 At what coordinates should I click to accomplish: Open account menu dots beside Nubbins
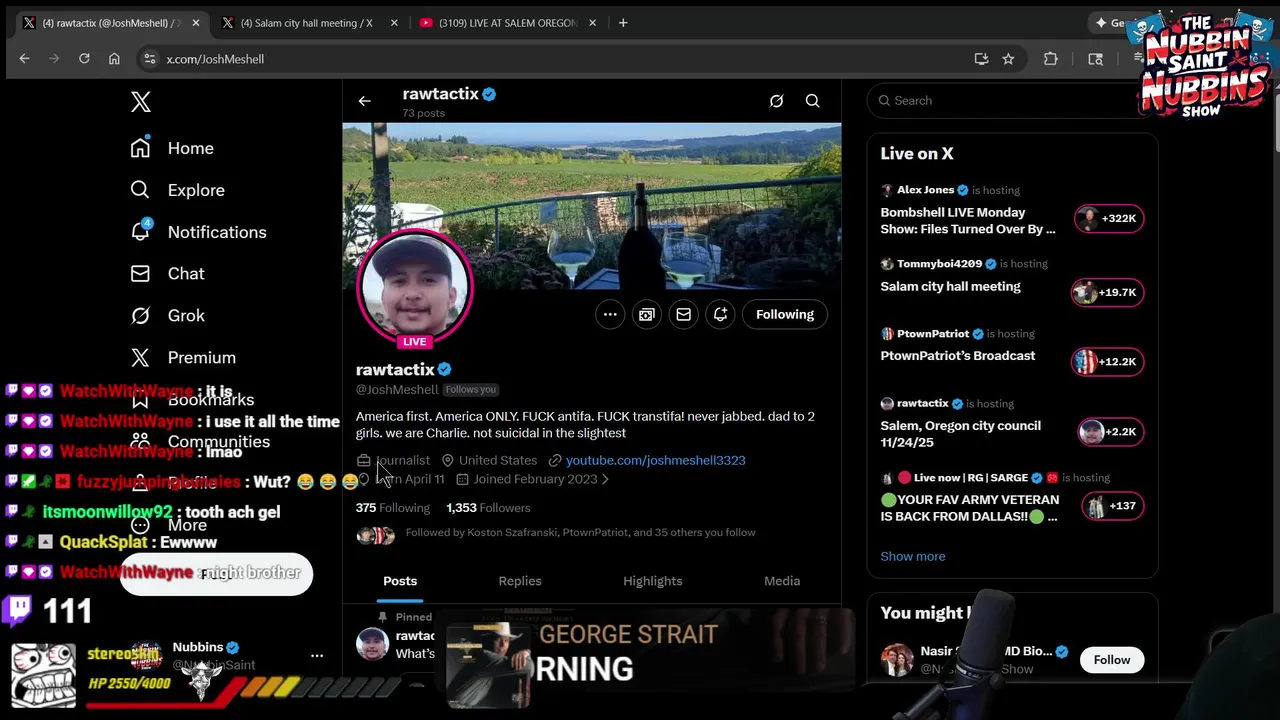click(x=317, y=656)
